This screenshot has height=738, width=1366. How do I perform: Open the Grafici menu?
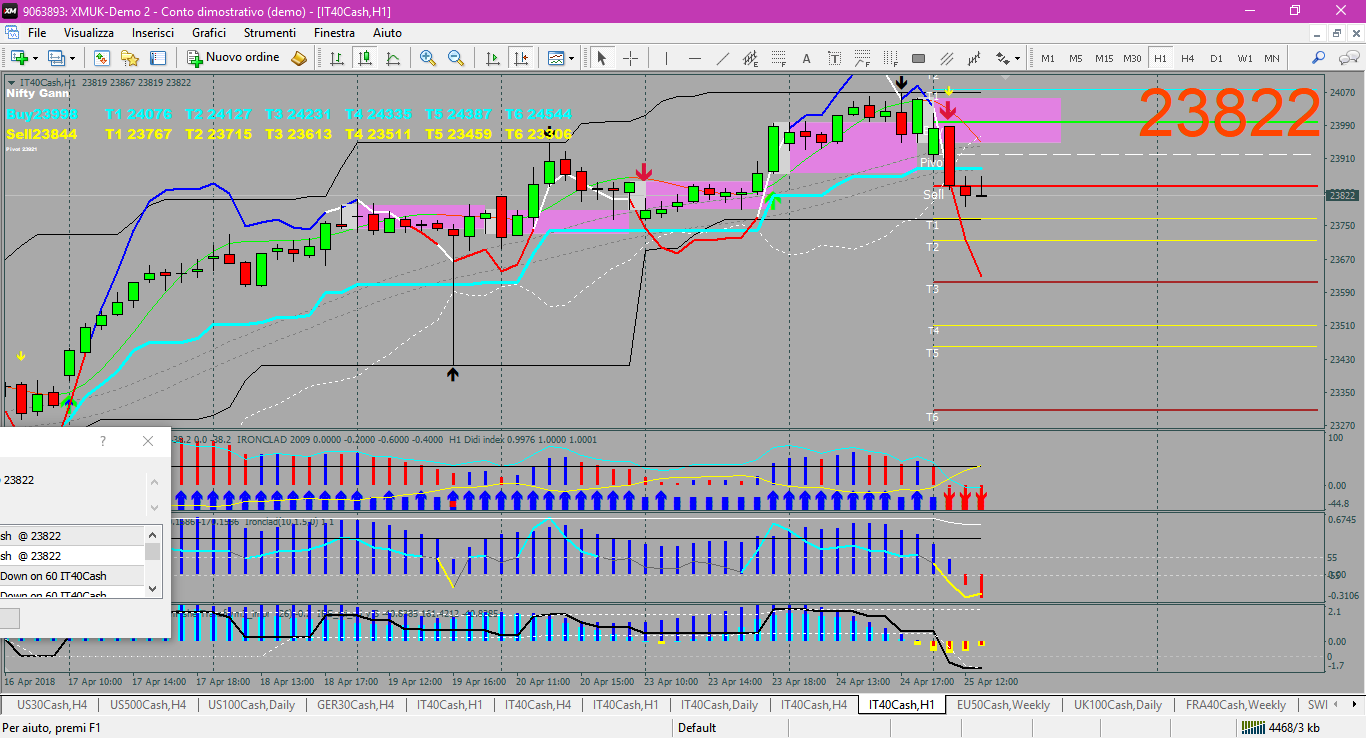pos(209,33)
